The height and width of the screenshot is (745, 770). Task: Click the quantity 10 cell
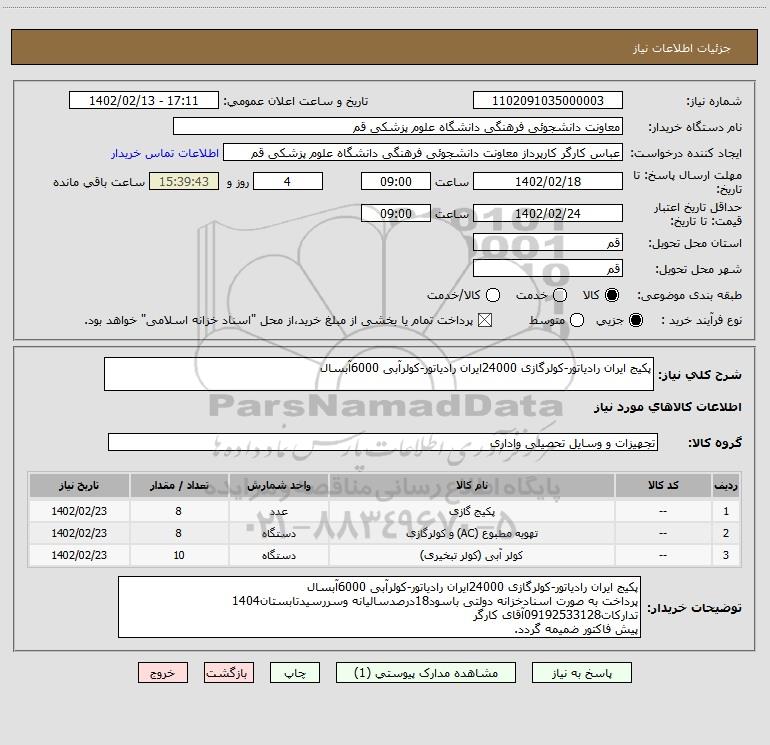click(x=179, y=555)
